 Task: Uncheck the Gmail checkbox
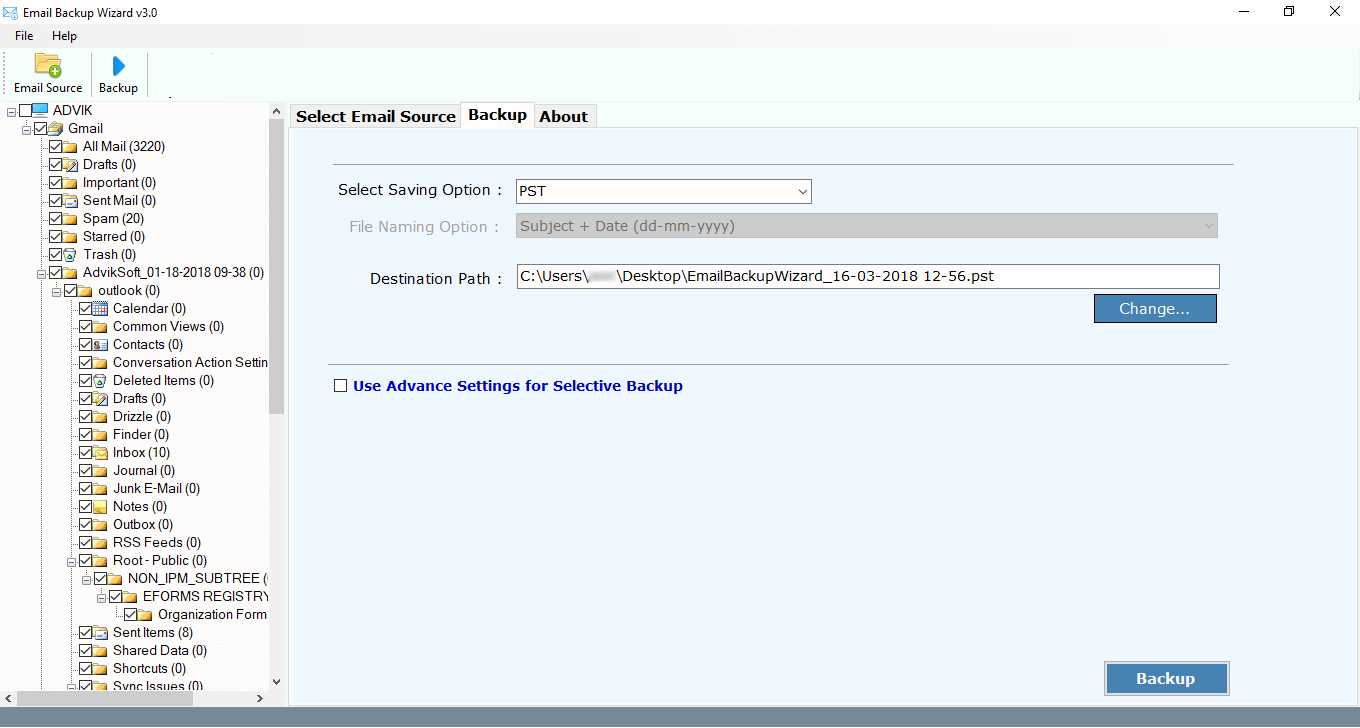click(40, 128)
